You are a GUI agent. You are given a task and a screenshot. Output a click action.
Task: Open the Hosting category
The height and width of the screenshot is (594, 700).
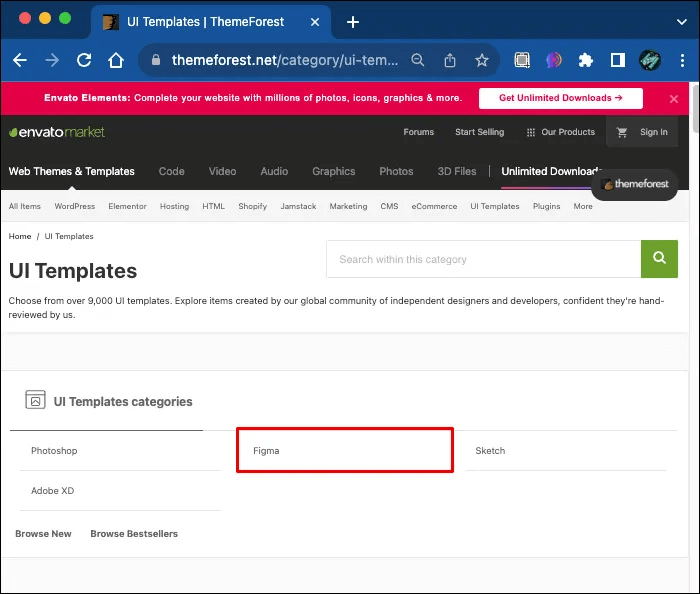pyautogui.click(x=174, y=206)
